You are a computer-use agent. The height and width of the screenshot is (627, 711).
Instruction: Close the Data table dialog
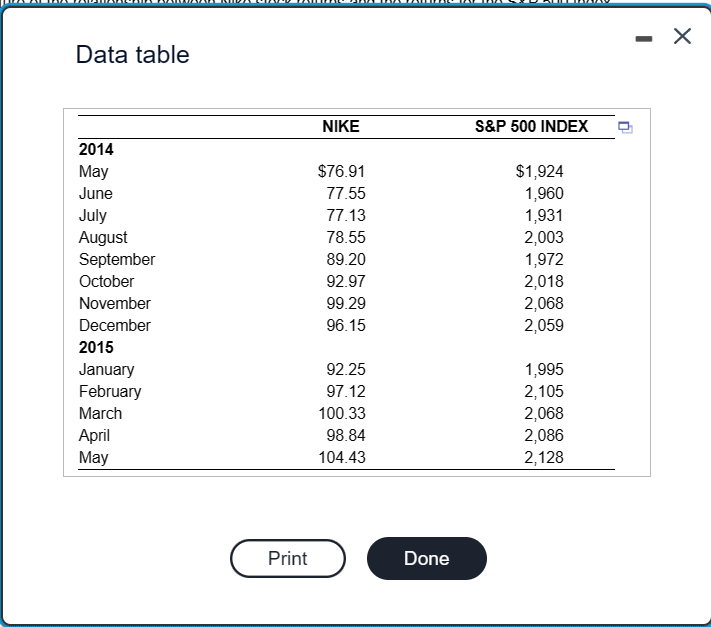click(682, 37)
